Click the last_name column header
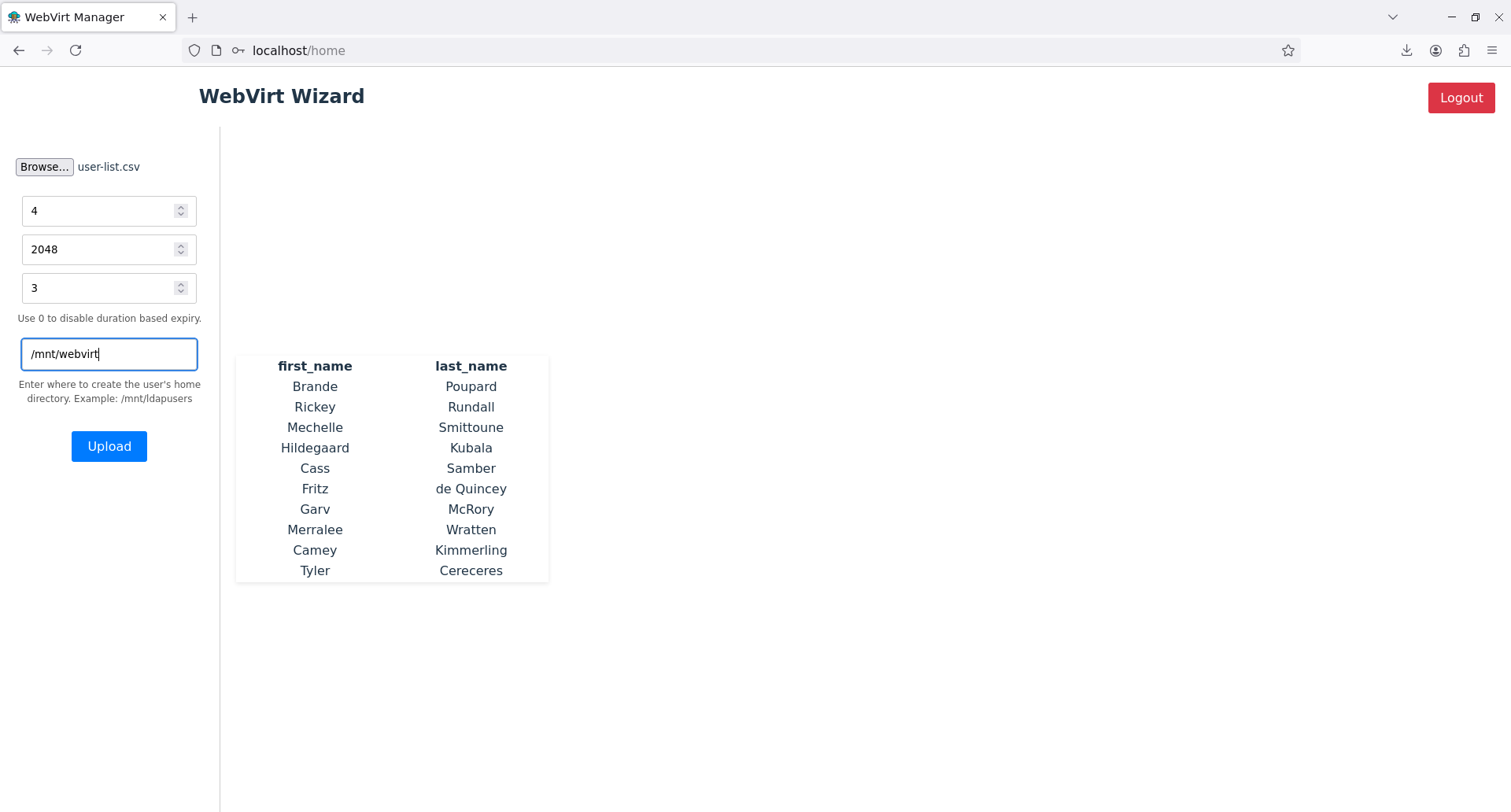Image resolution: width=1511 pixels, height=812 pixels. [x=471, y=366]
